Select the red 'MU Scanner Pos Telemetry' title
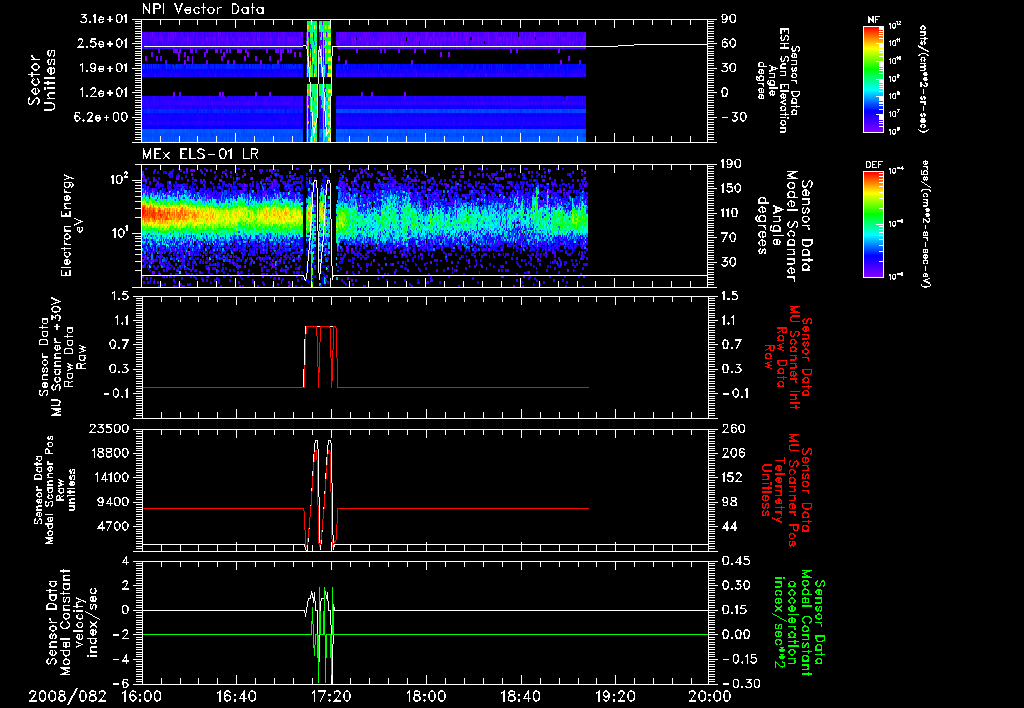The width and height of the screenshot is (1024, 708). [x=786, y=490]
